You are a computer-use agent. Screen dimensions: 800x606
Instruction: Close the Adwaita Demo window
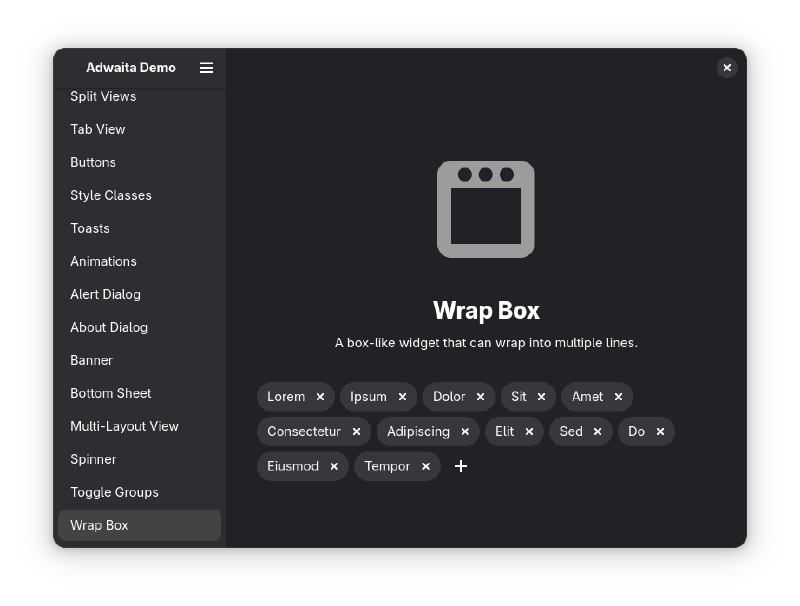tap(727, 67)
